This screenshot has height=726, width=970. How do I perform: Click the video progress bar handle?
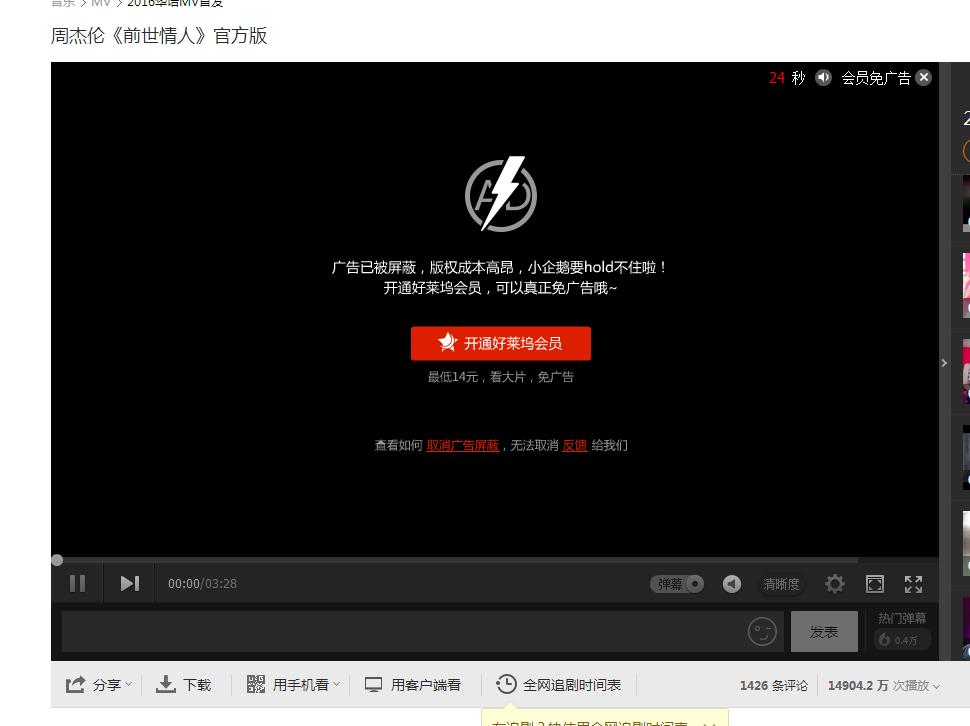click(57, 560)
